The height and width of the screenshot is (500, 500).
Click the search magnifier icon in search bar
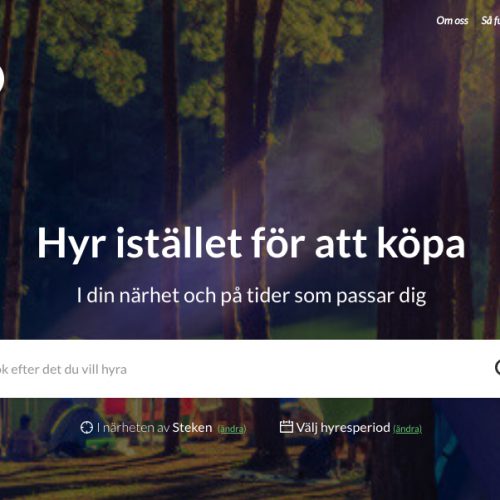(497, 368)
